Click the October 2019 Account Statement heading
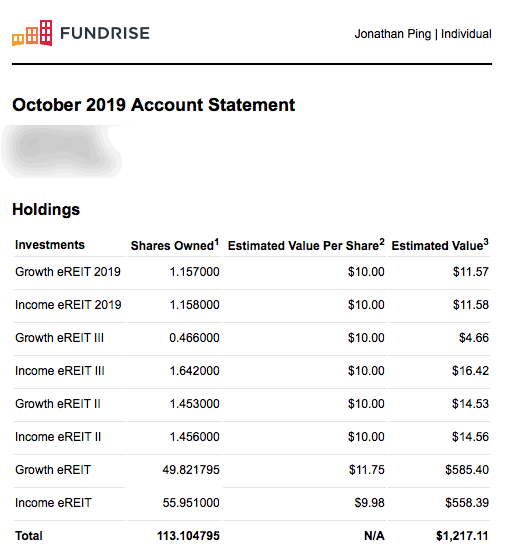The height and width of the screenshot is (560, 510). (154, 105)
